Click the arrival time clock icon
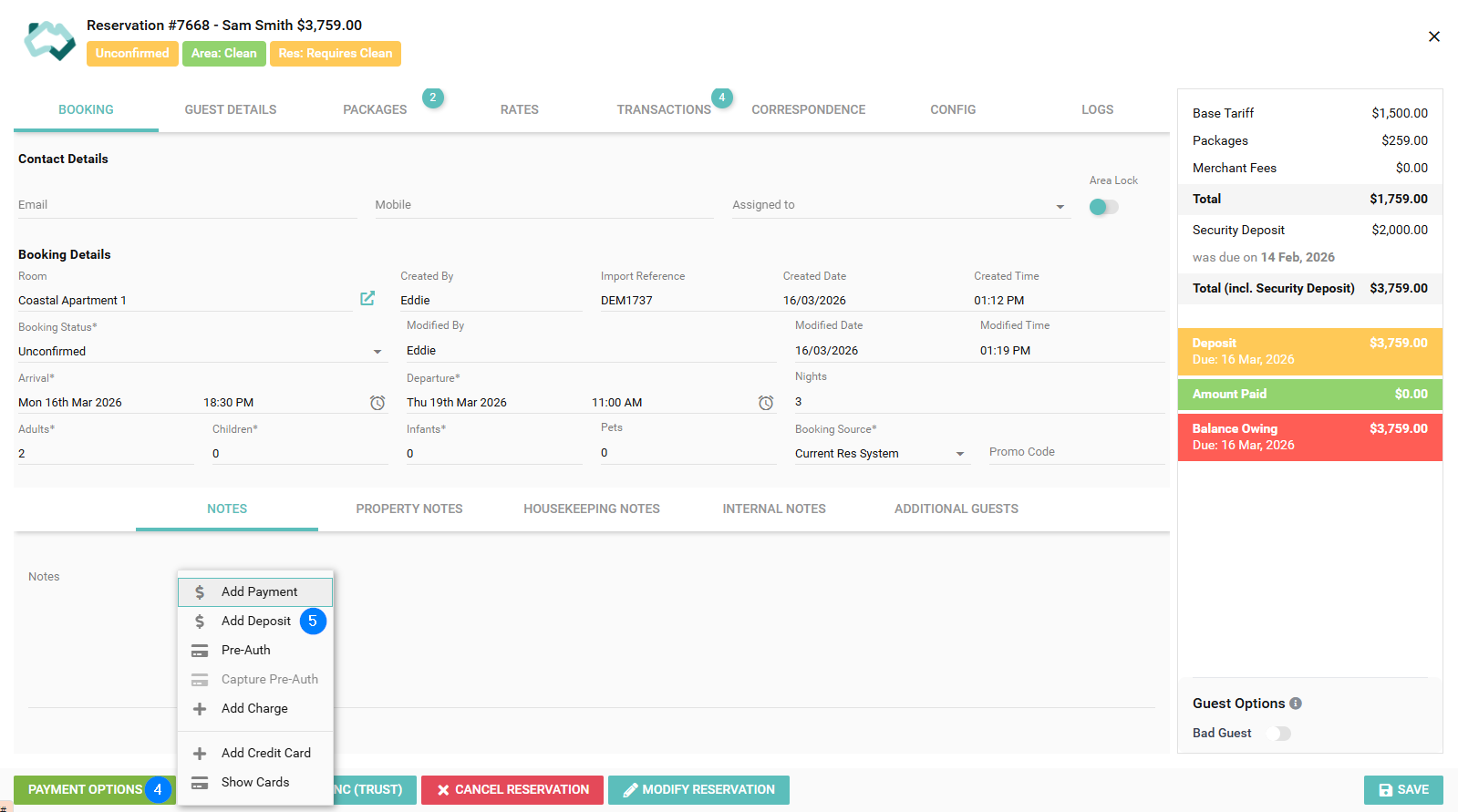Image resolution: width=1458 pixels, height=812 pixels. pyautogui.click(x=377, y=403)
